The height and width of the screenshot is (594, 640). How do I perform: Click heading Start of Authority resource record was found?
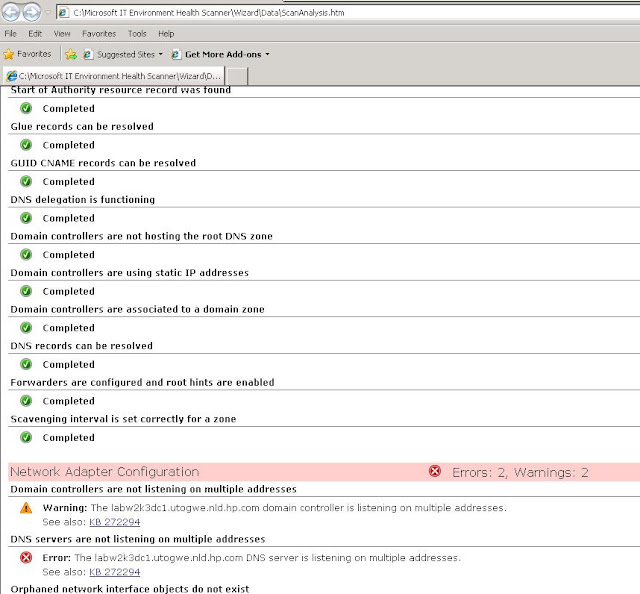point(121,90)
